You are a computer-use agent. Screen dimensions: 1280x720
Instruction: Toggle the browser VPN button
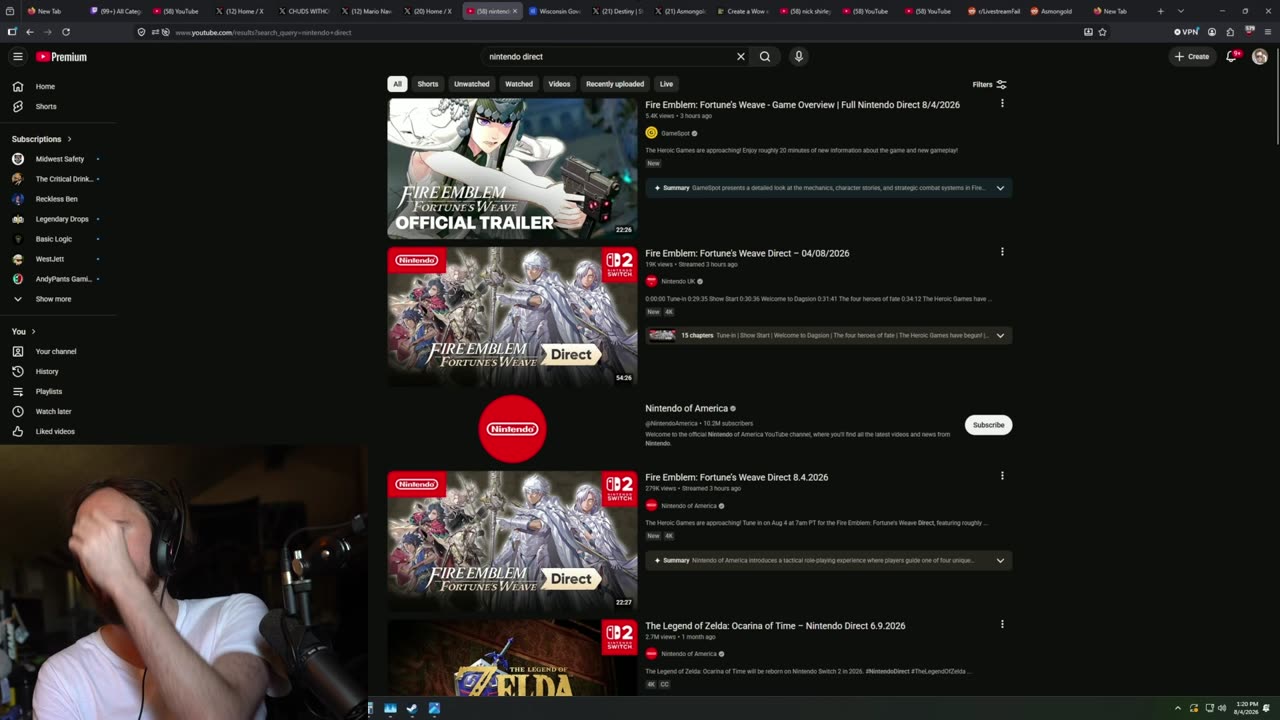click(1186, 32)
